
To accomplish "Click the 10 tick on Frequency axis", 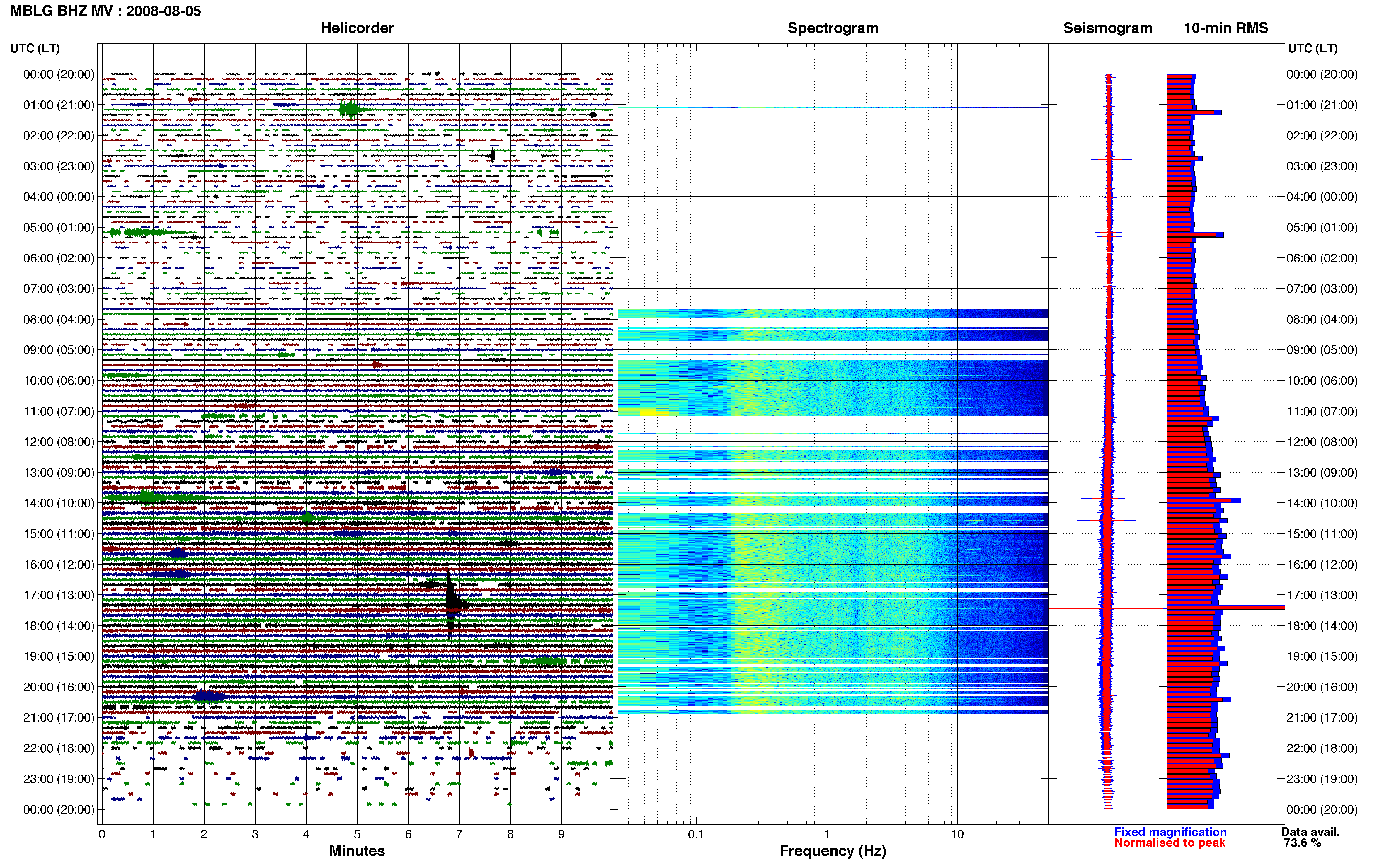I will 957,834.
